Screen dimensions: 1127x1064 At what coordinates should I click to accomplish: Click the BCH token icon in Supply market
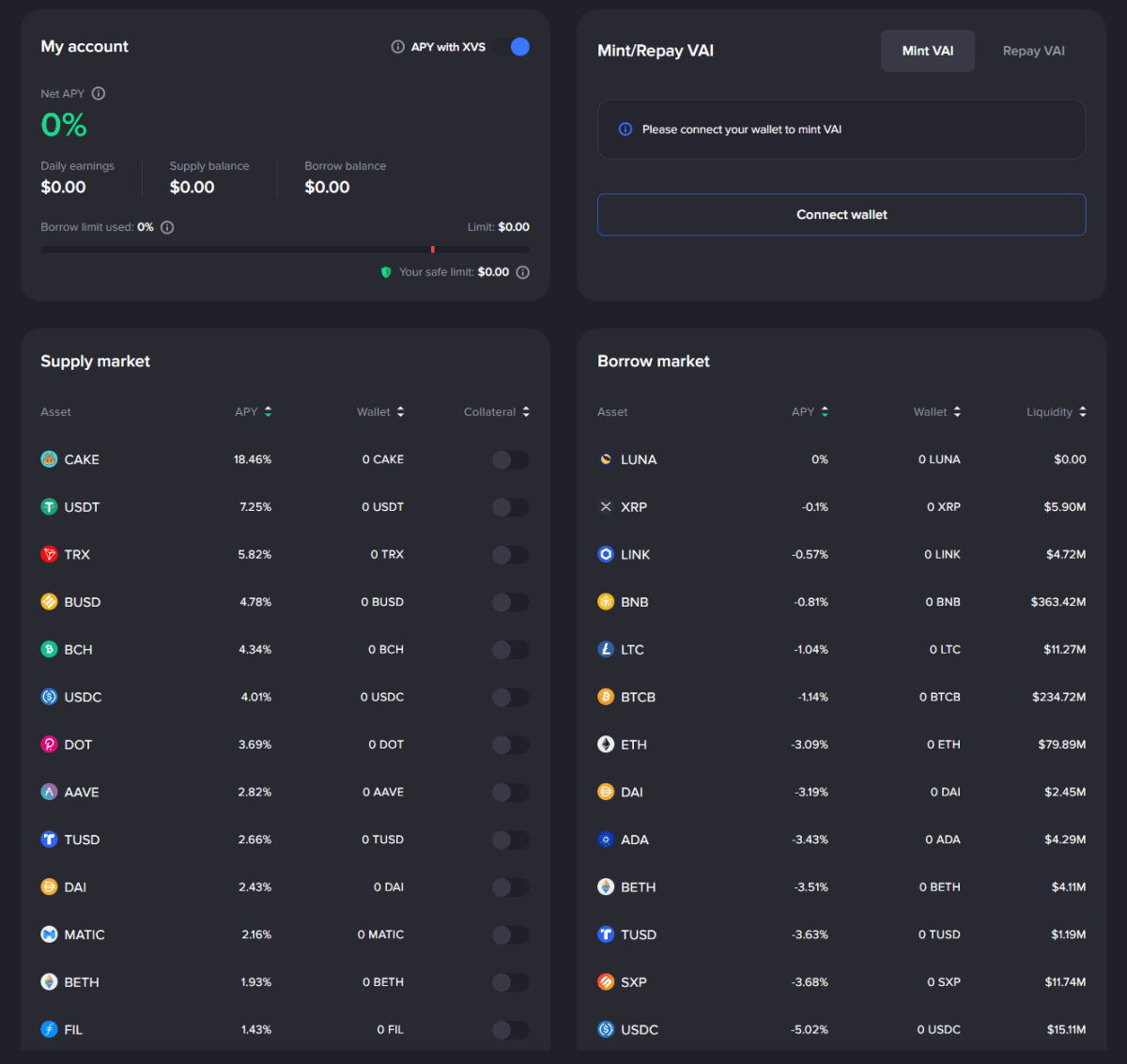coord(49,650)
